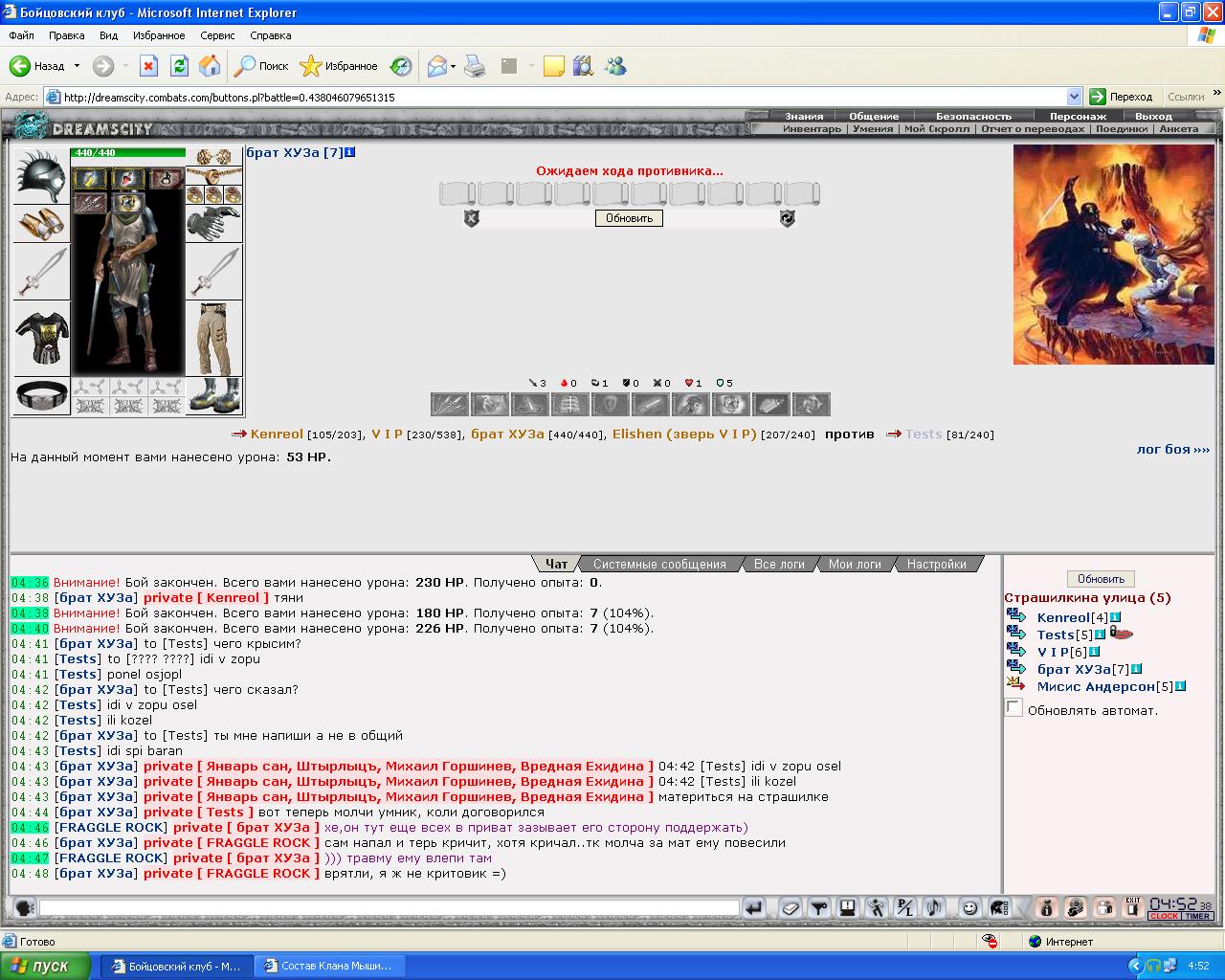Viewport: 1225px width, 980px height.
Task: Open the Back button history dropdown arrow
Action: [x=77, y=66]
